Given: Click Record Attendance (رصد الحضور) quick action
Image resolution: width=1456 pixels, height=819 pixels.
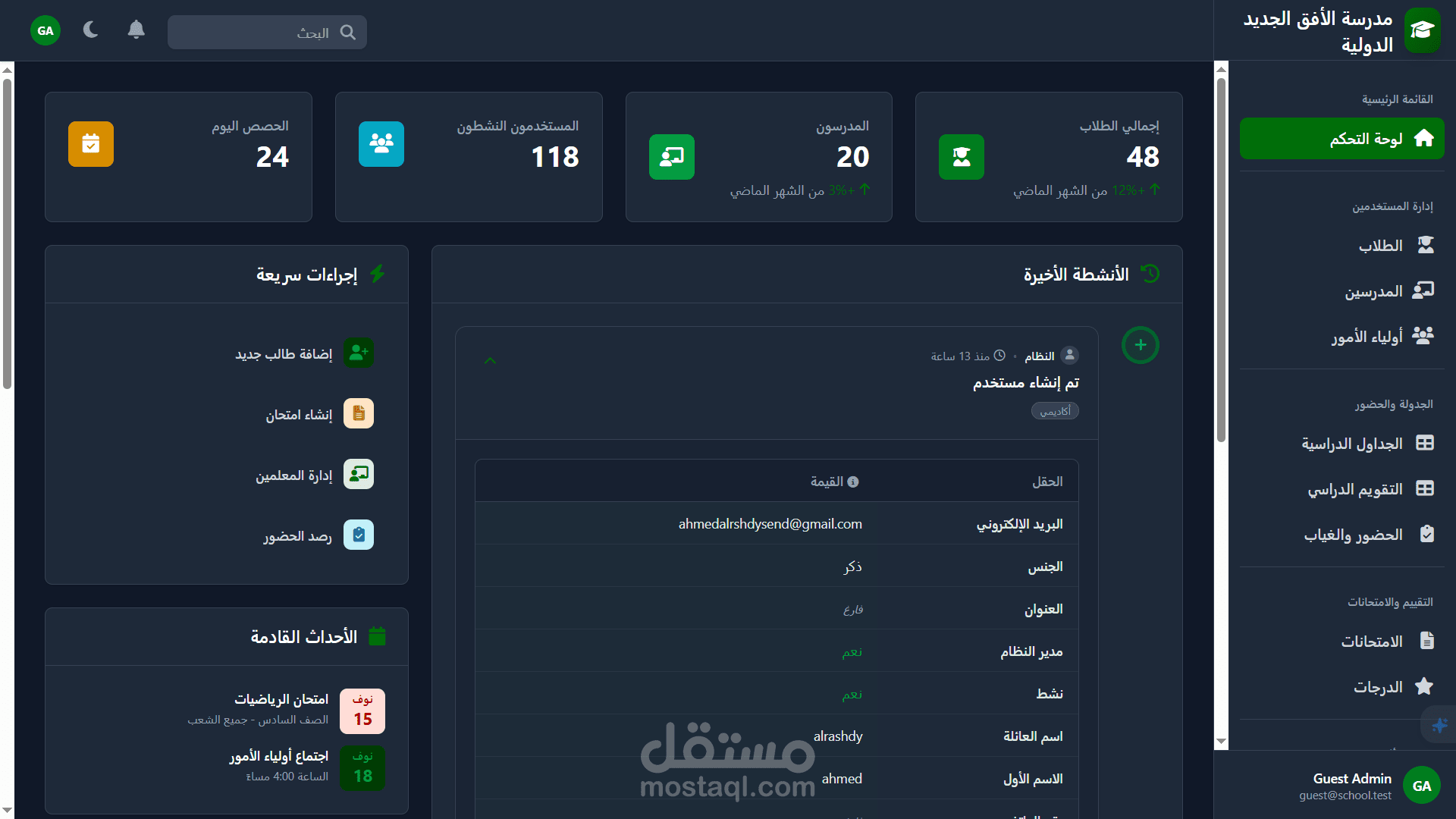Looking at the screenshot, I should (x=297, y=536).
